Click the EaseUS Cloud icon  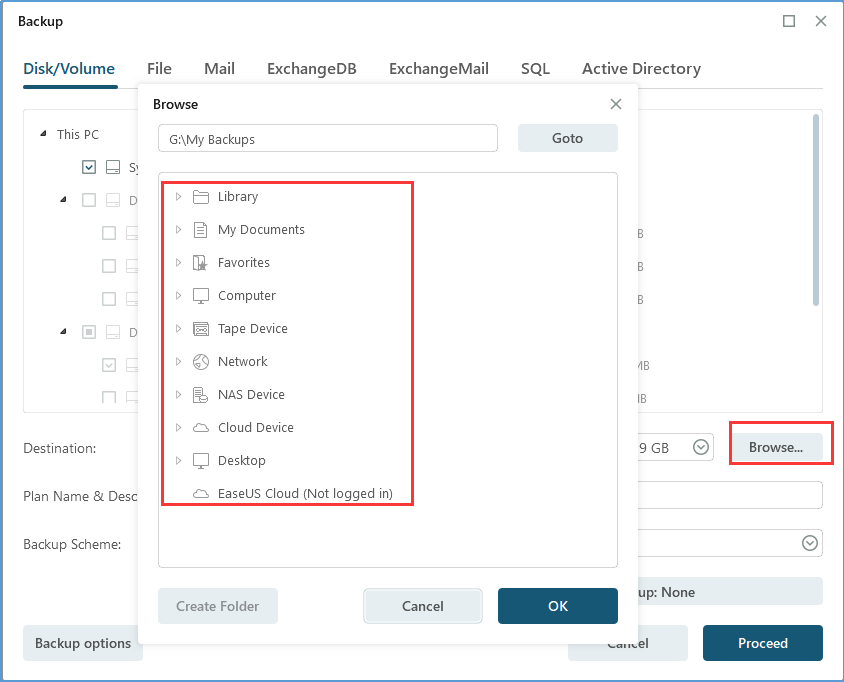coord(201,494)
